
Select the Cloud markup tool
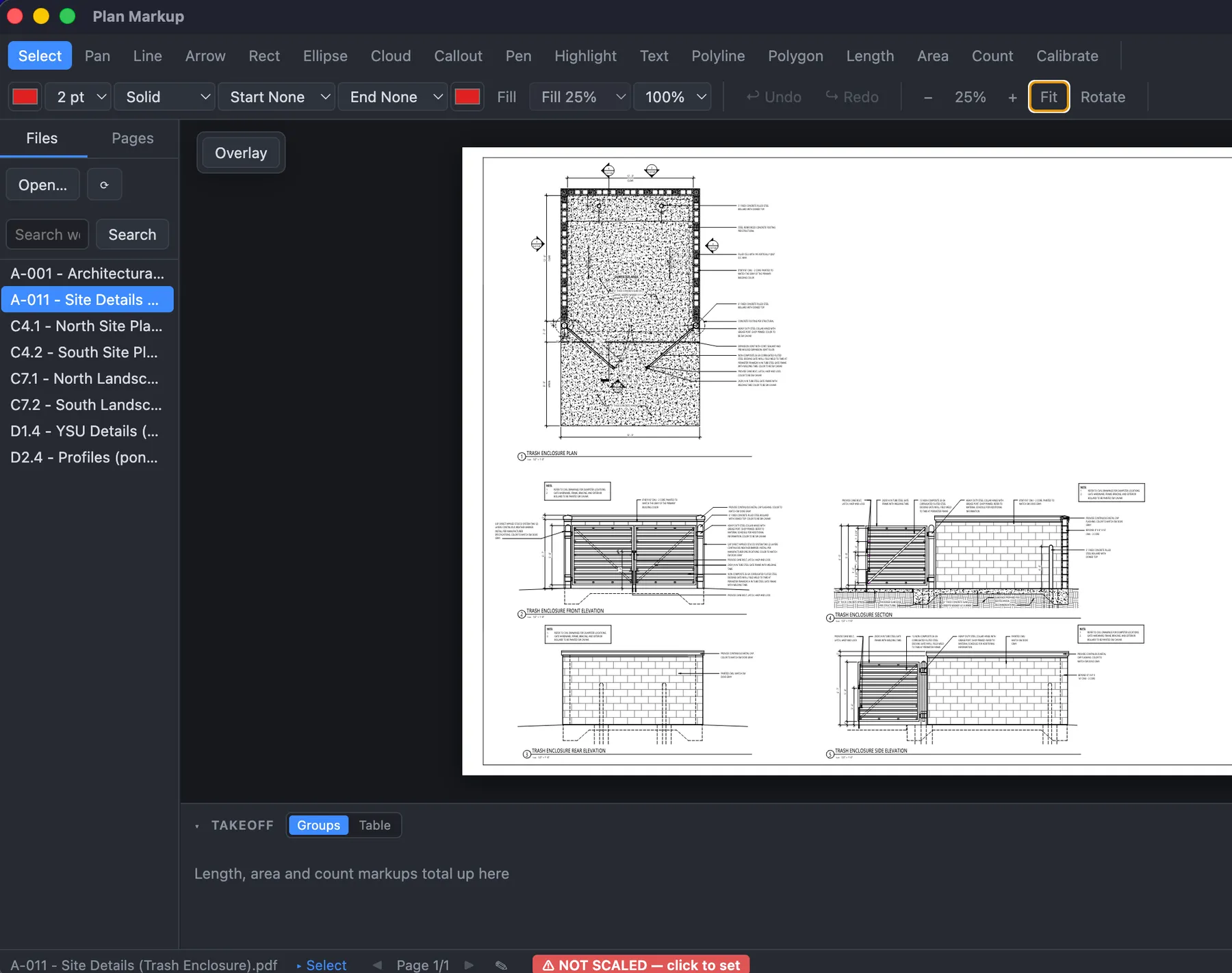[x=391, y=56]
